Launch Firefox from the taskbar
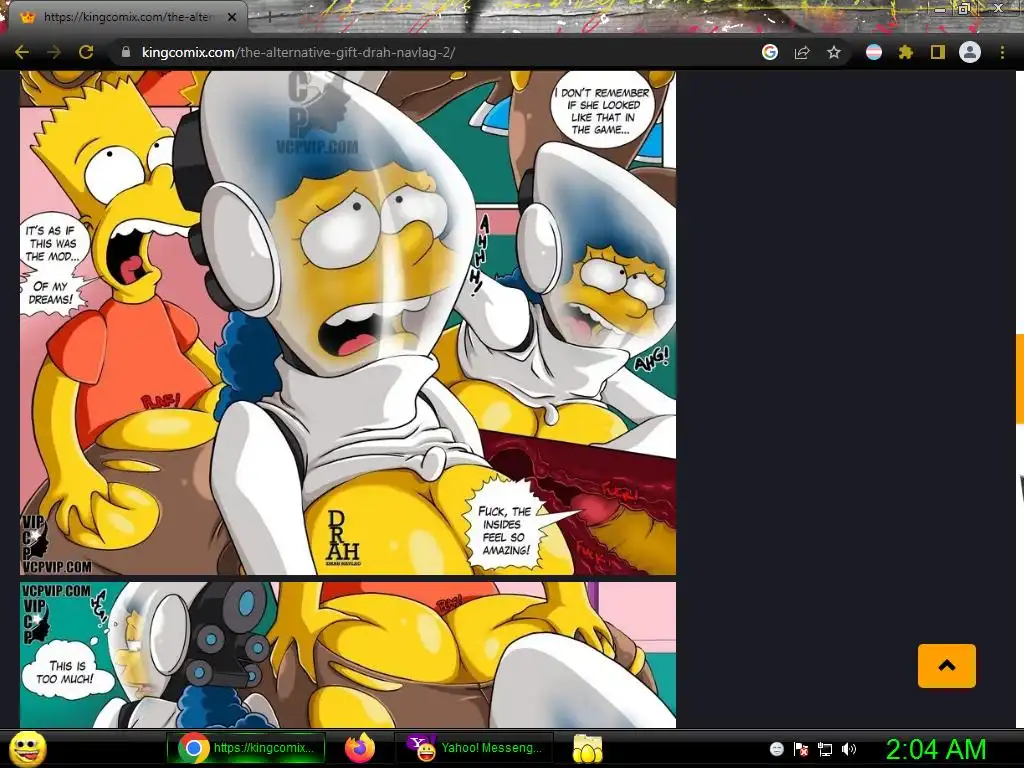Image resolution: width=1024 pixels, height=768 pixels. click(360, 748)
